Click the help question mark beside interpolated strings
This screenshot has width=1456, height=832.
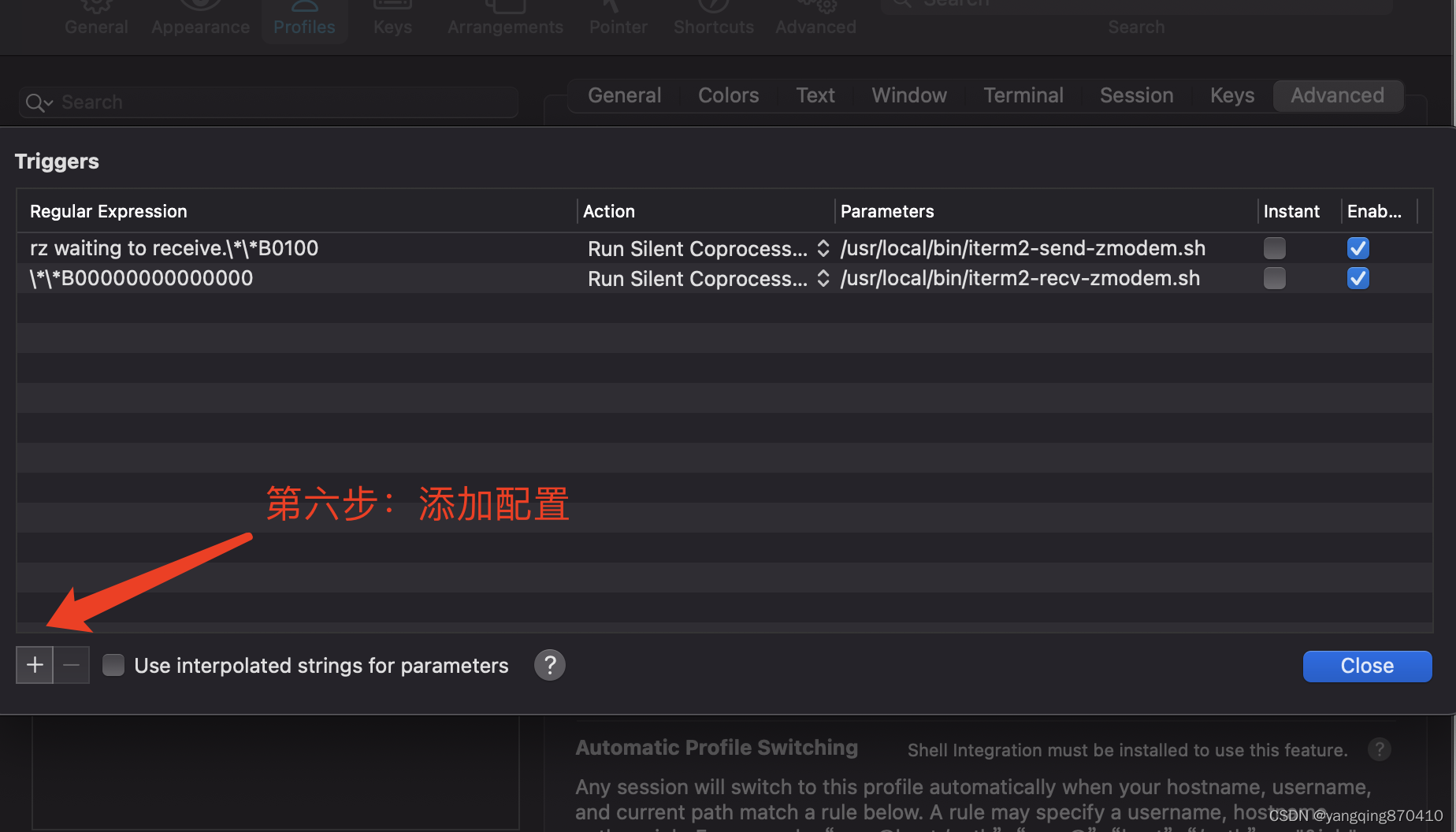point(549,665)
